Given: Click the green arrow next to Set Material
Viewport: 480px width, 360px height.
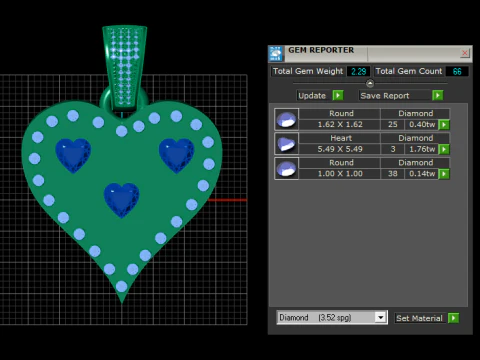Looking at the screenshot, I should click(x=454, y=318).
